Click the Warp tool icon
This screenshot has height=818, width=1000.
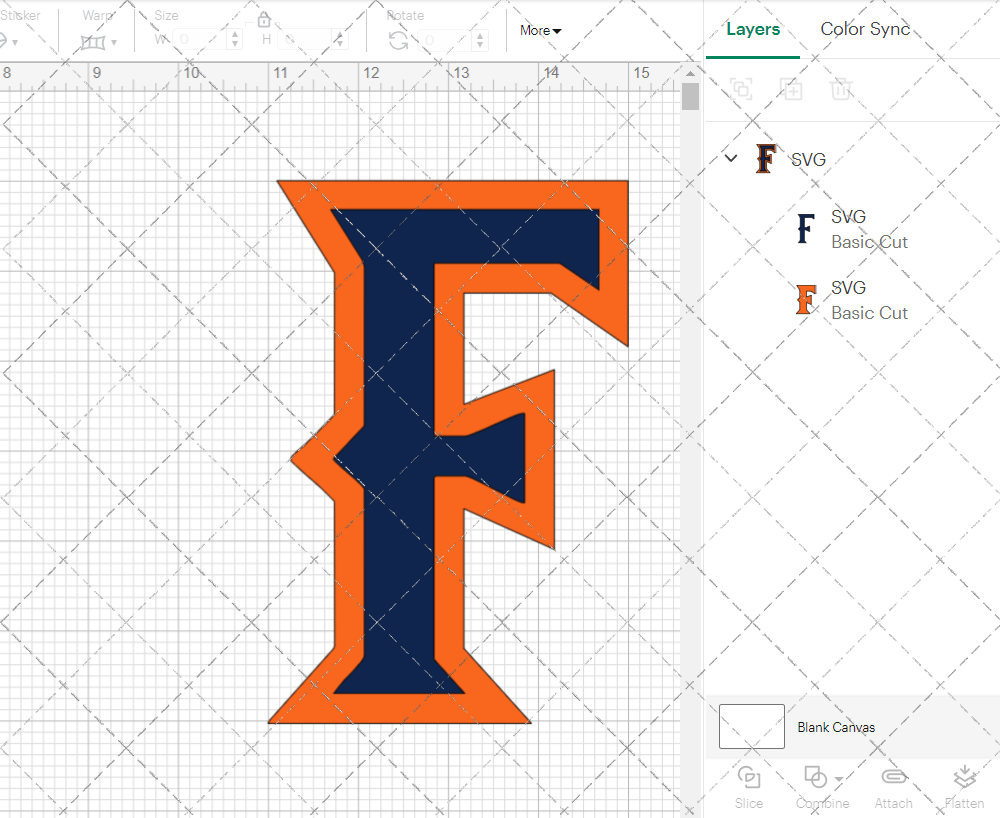pos(95,42)
